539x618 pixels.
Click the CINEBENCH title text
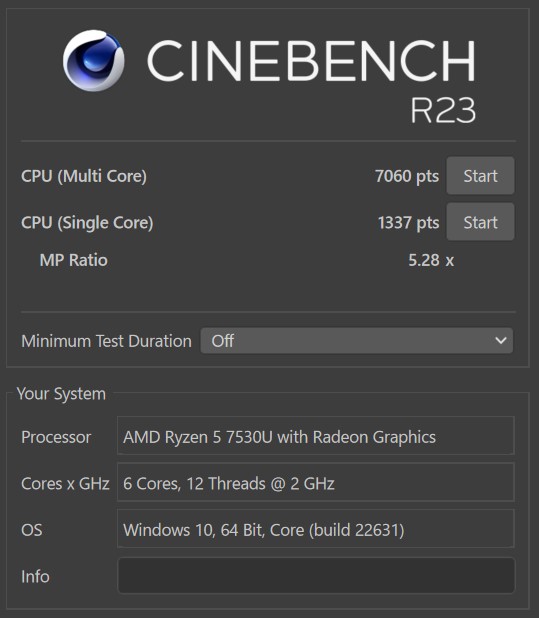tap(312, 61)
